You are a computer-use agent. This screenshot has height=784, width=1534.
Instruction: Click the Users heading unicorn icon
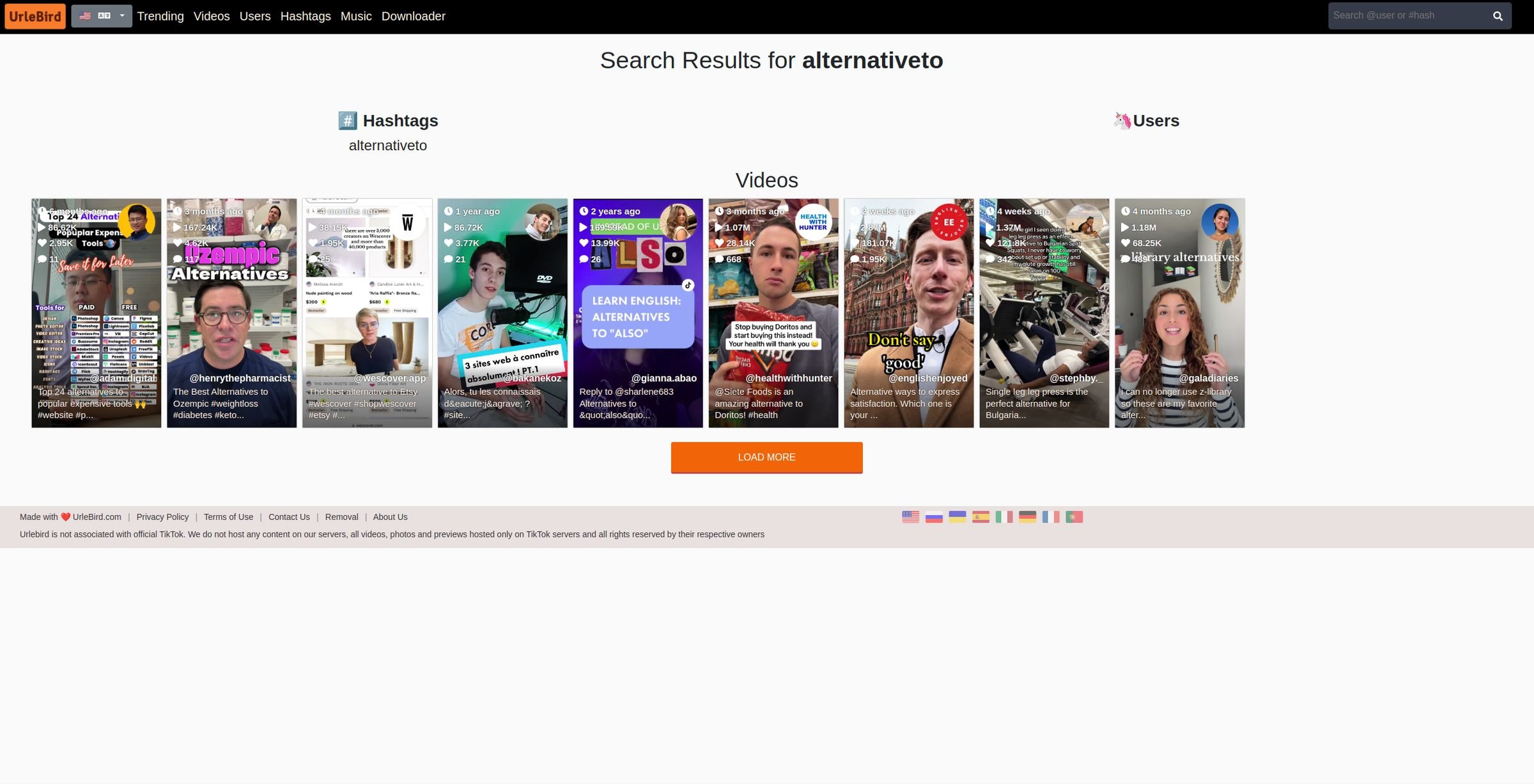[1122, 120]
